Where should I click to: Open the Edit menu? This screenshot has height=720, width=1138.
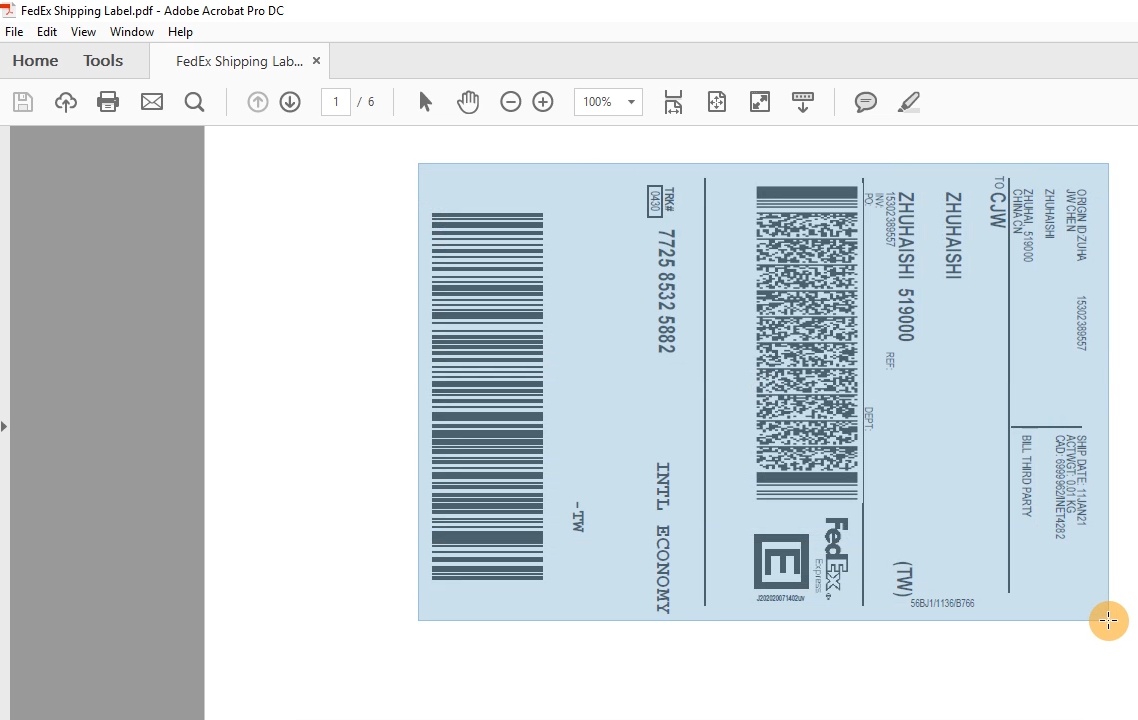tap(46, 32)
